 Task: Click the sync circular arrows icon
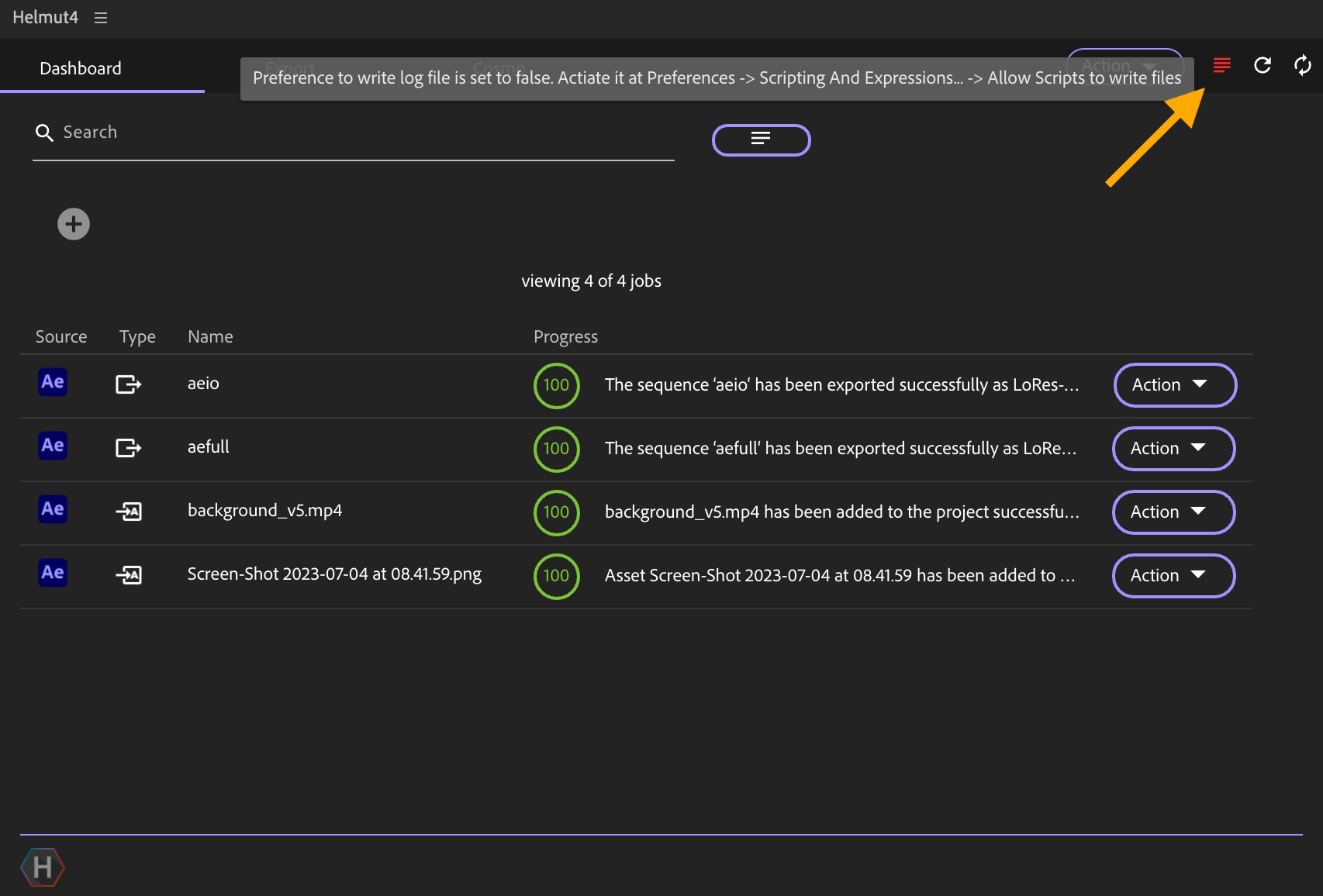1303,65
